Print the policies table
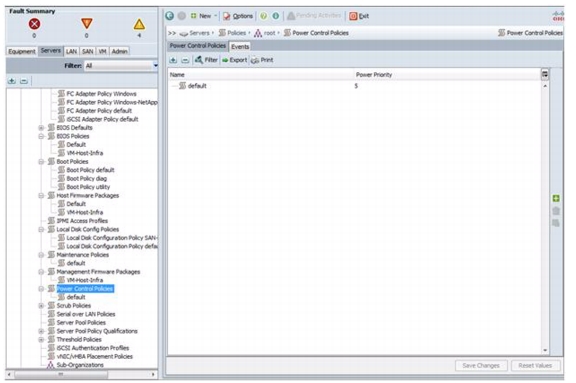 pos(262,60)
